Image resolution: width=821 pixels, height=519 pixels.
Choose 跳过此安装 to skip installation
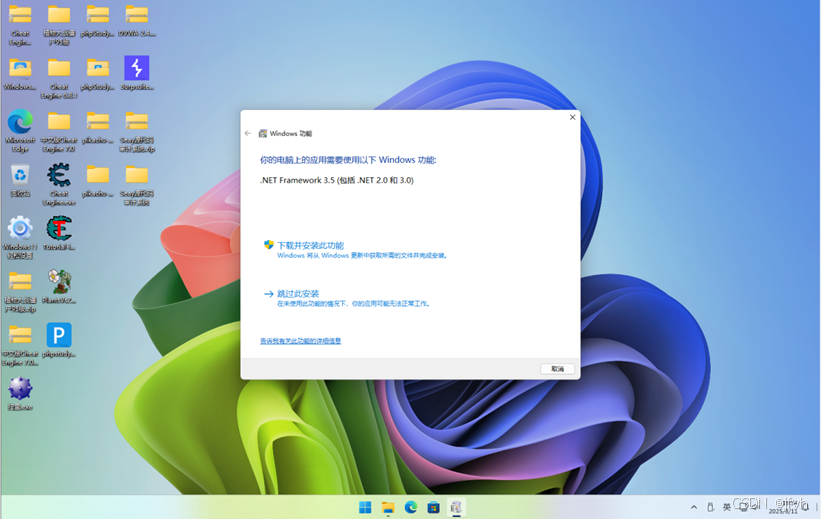tap(297, 294)
